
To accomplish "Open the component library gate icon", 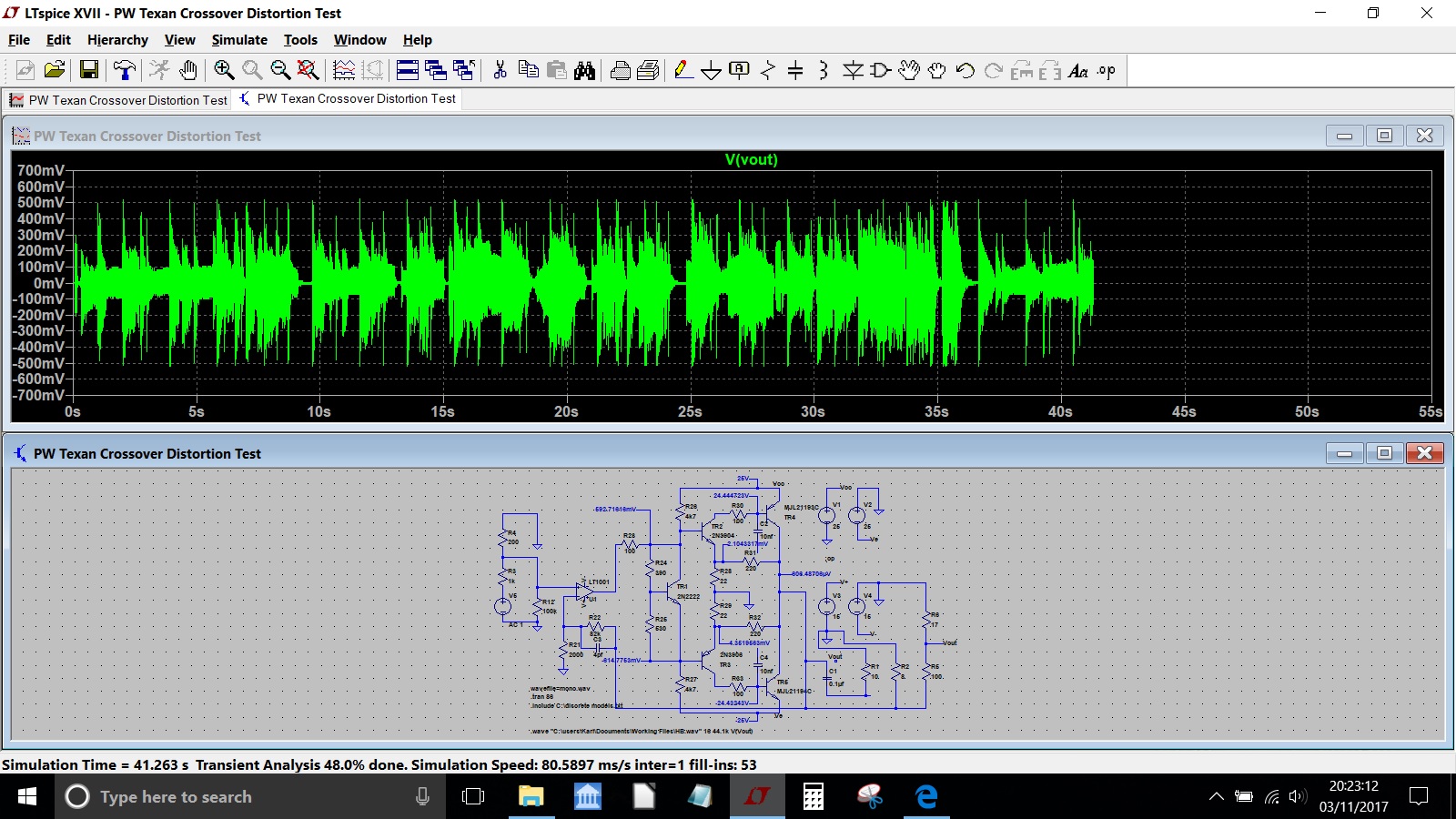I will click(x=881, y=70).
